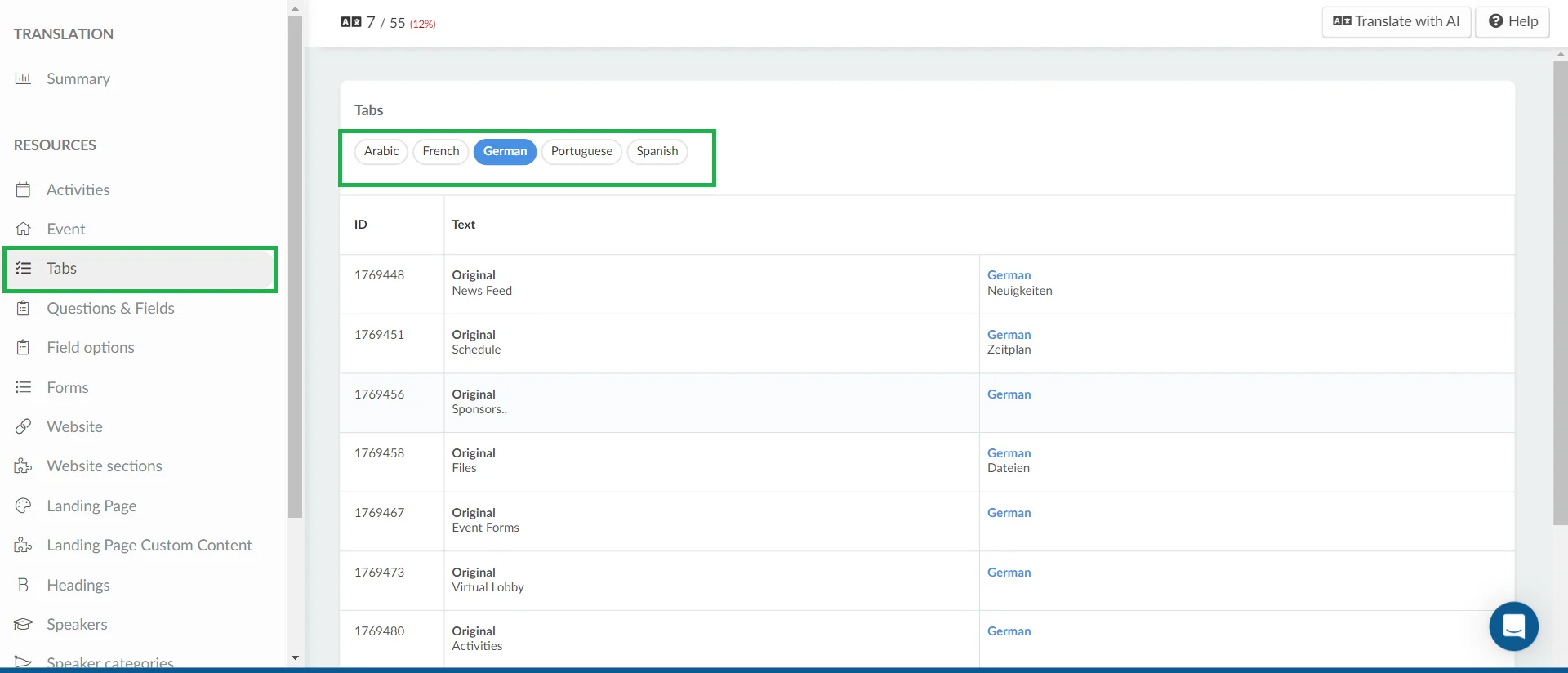Click the Questions & Fields clipboard icon

point(23,308)
